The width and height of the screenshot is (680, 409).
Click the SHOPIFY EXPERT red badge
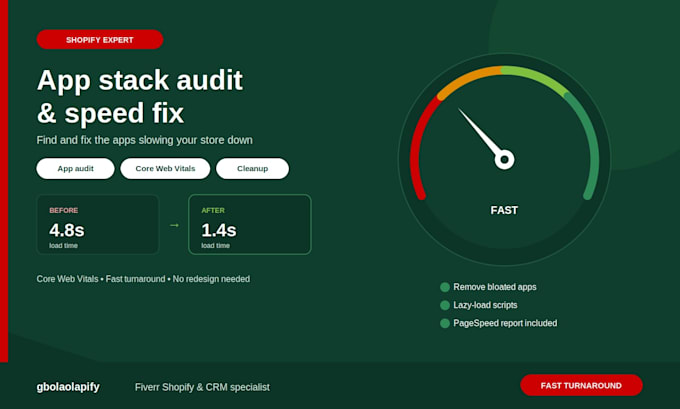pos(100,39)
